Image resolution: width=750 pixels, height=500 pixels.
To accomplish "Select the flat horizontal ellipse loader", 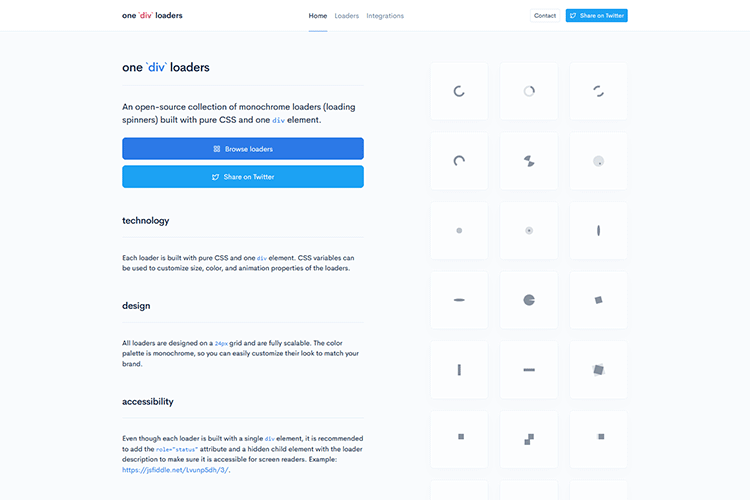I will pos(459,300).
